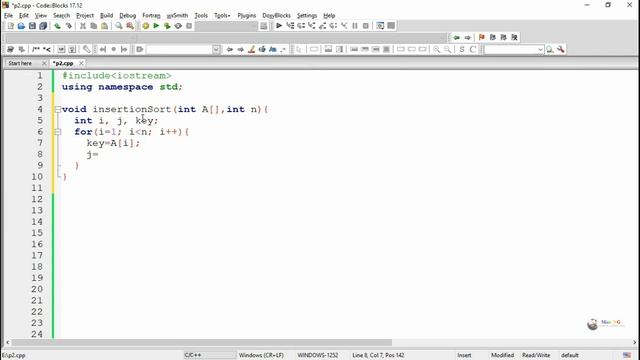Pause the debugger
This screenshot has height=360, width=640.
click(x=355, y=26)
